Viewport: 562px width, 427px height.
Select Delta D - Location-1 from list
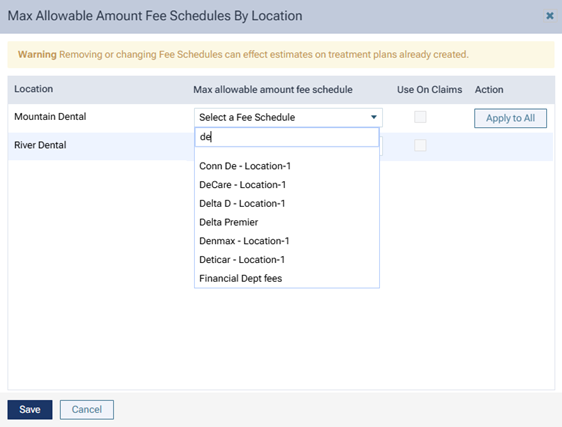pyautogui.click(x=242, y=203)
